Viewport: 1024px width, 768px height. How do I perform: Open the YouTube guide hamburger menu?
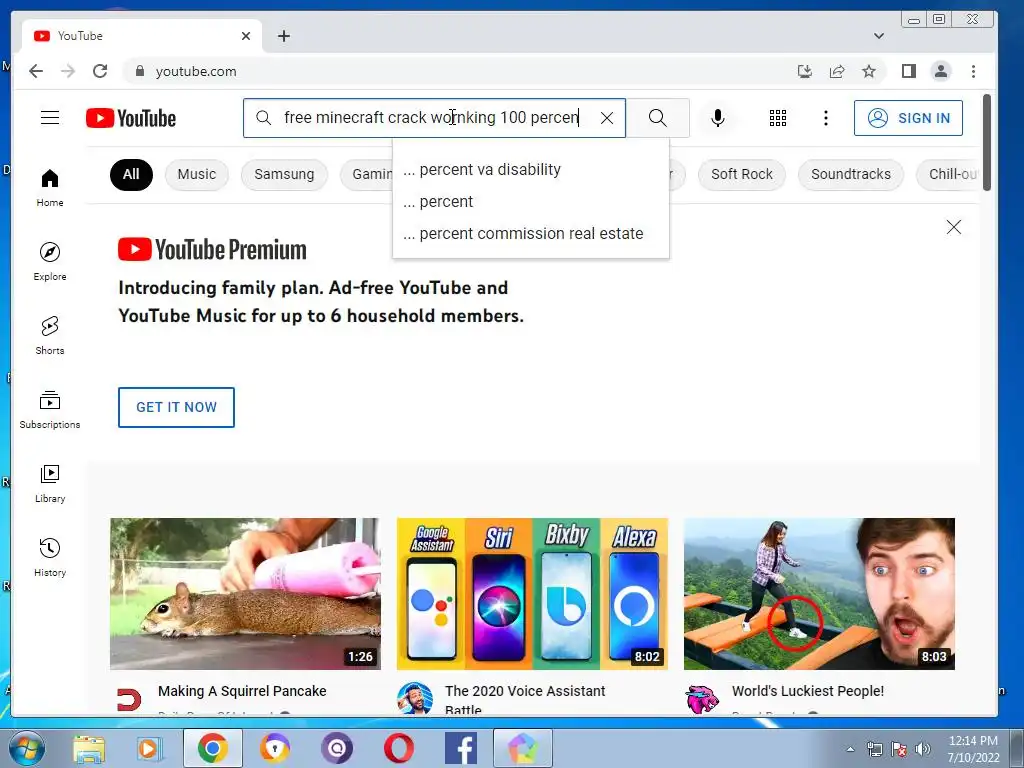point(50,118)
